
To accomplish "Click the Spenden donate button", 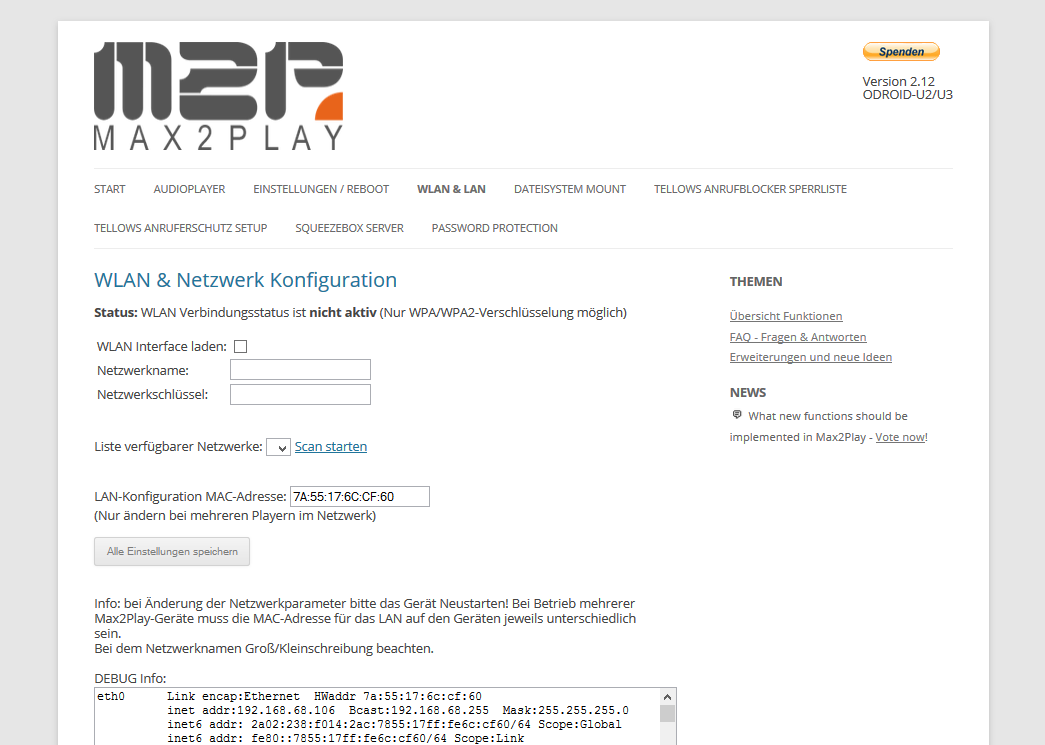I will click(901, 51).
